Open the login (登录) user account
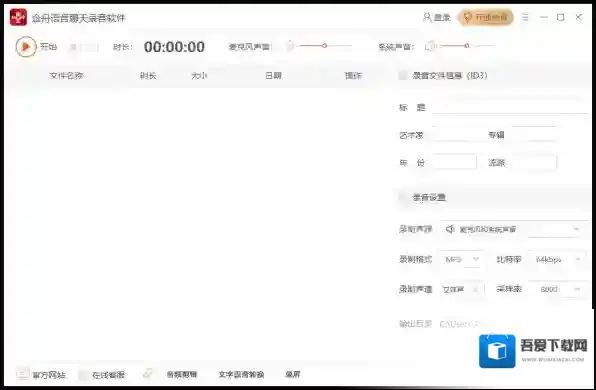 (x=437, y=17)
